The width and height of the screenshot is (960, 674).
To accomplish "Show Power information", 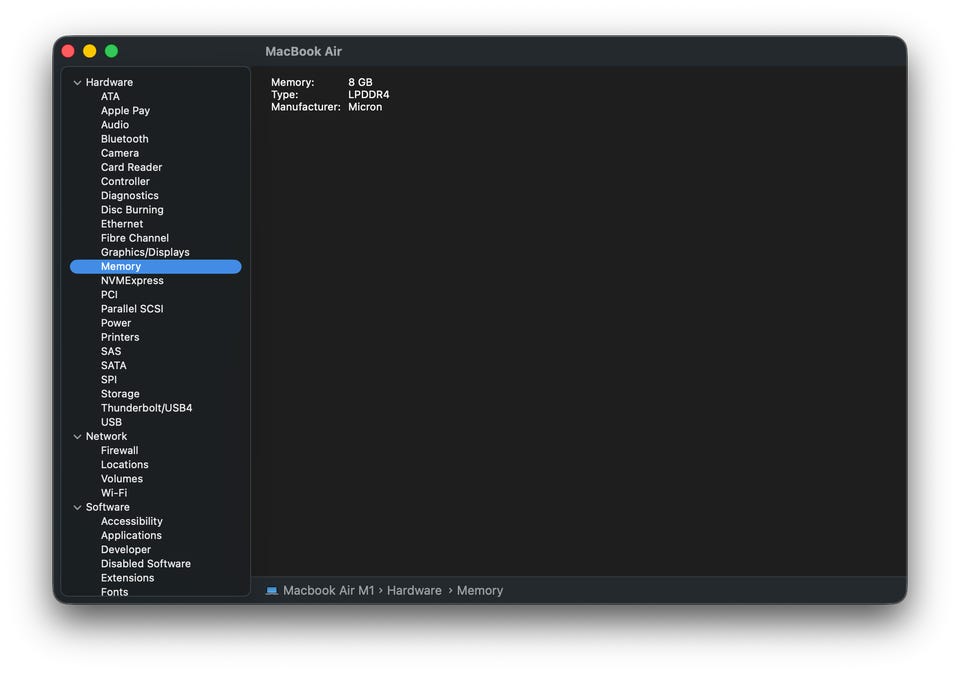I will point(116,323).
